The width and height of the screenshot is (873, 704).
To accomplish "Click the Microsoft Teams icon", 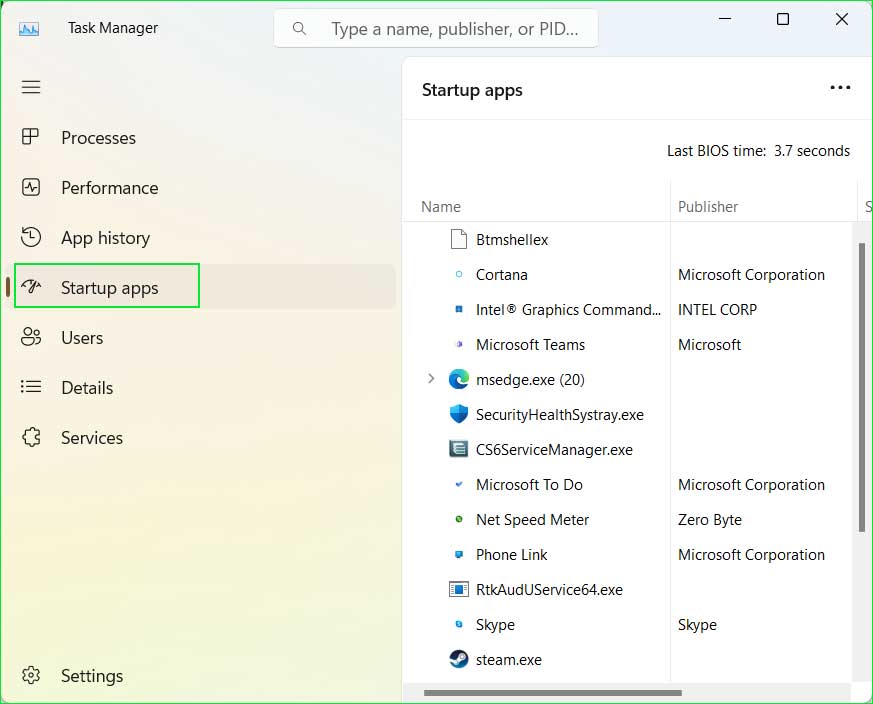I will coord(459,344).
